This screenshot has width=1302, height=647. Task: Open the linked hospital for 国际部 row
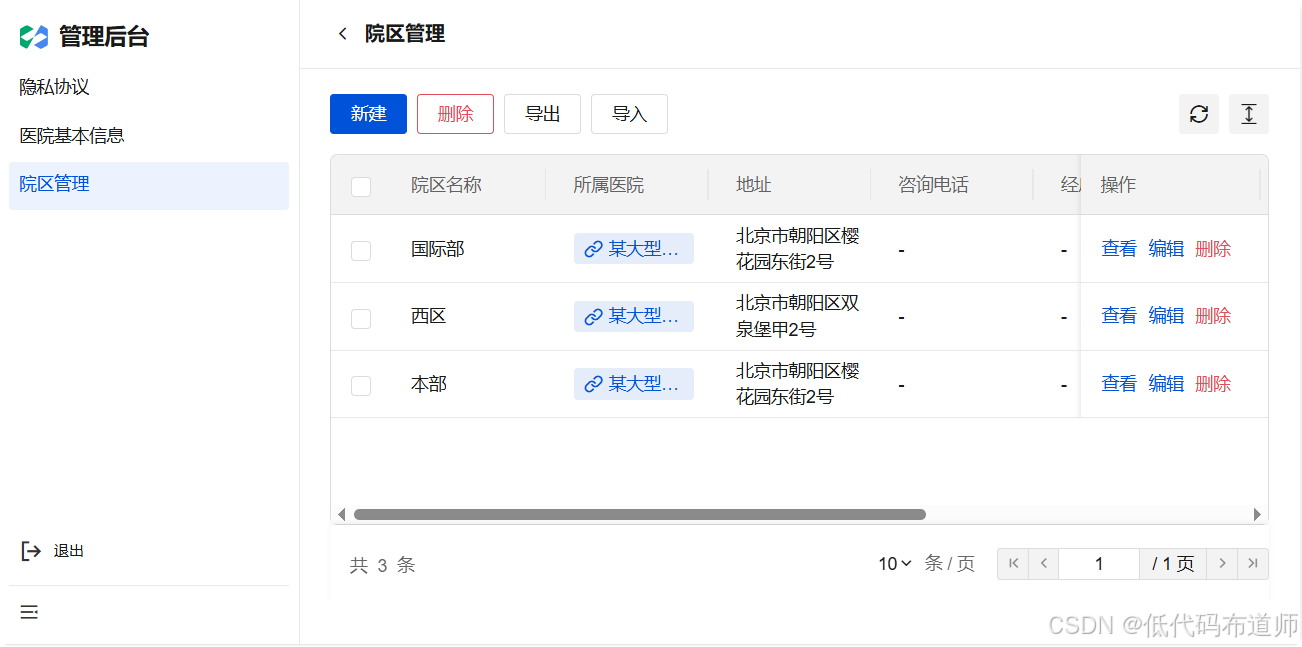coord(633,248)
